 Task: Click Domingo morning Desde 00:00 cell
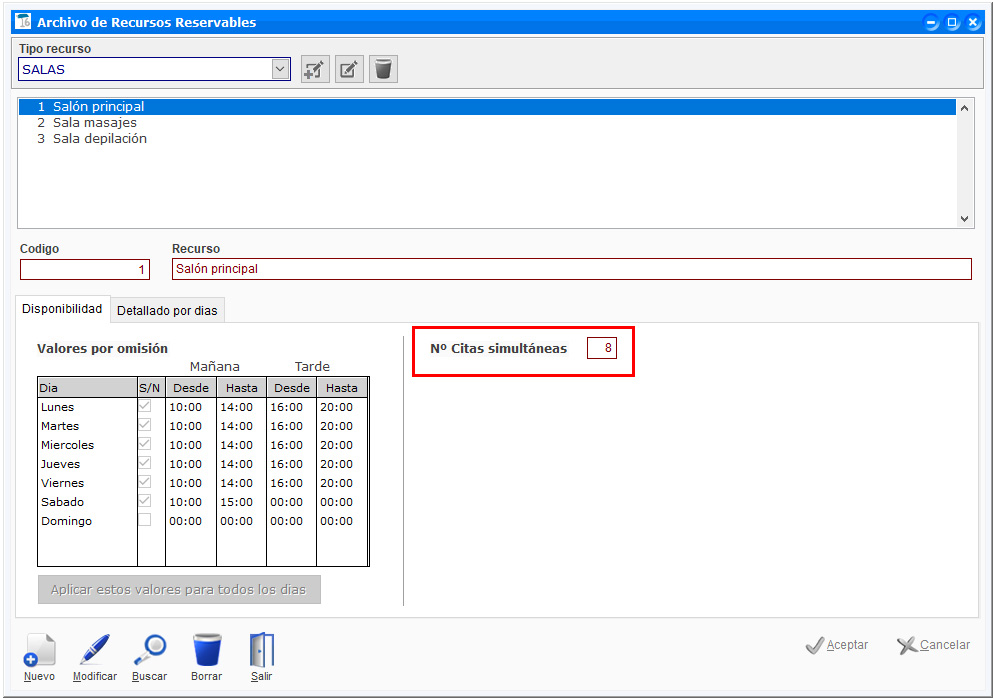click(191, 521)
